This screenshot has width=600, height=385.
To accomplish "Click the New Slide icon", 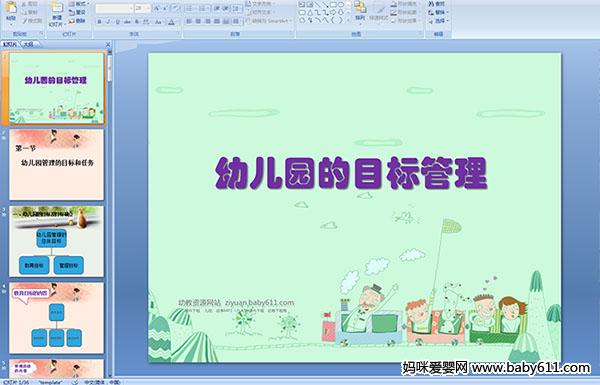I will pyautogui.click(x=57, y=9).
